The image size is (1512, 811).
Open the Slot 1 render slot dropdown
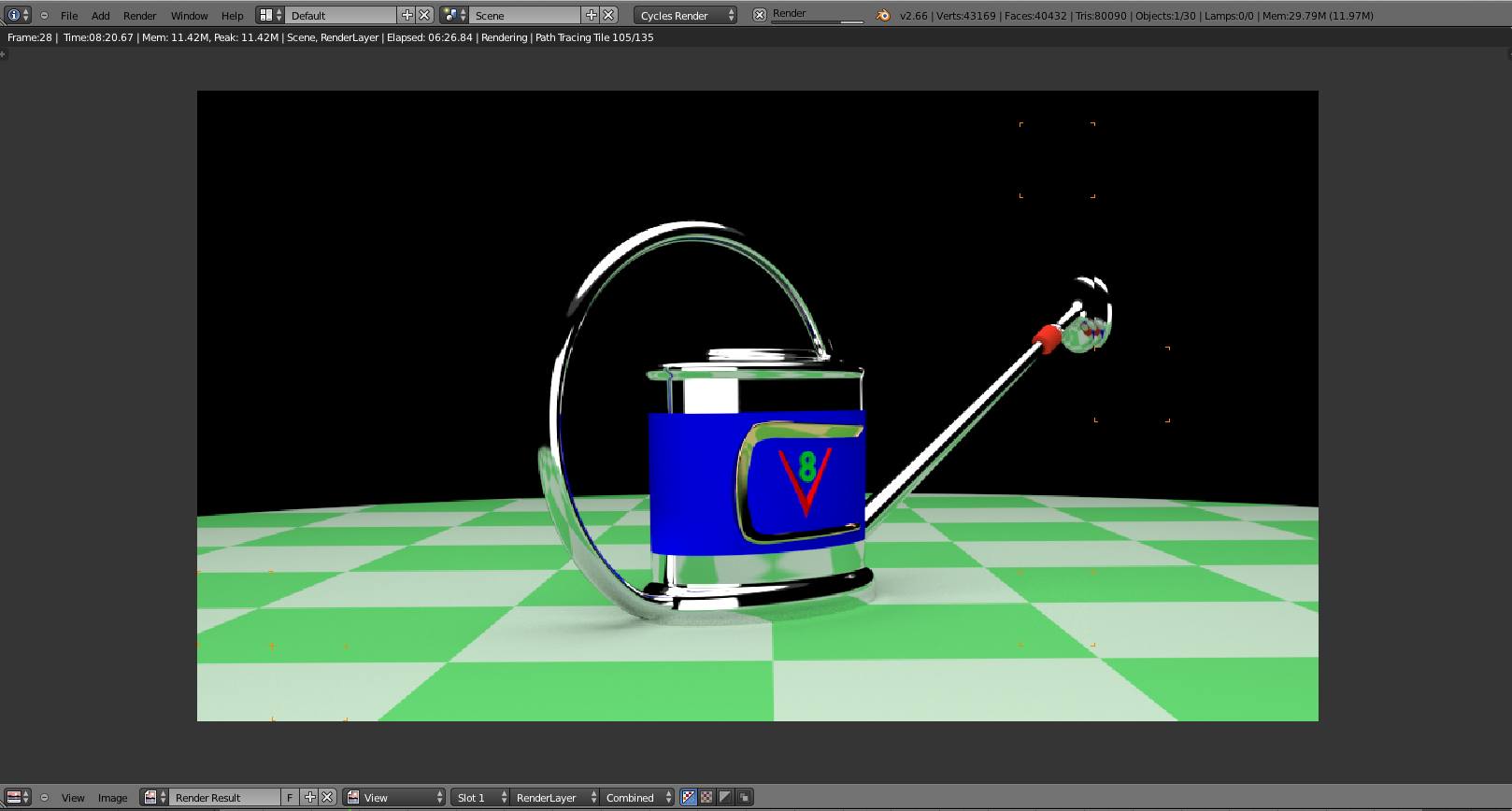480,797
